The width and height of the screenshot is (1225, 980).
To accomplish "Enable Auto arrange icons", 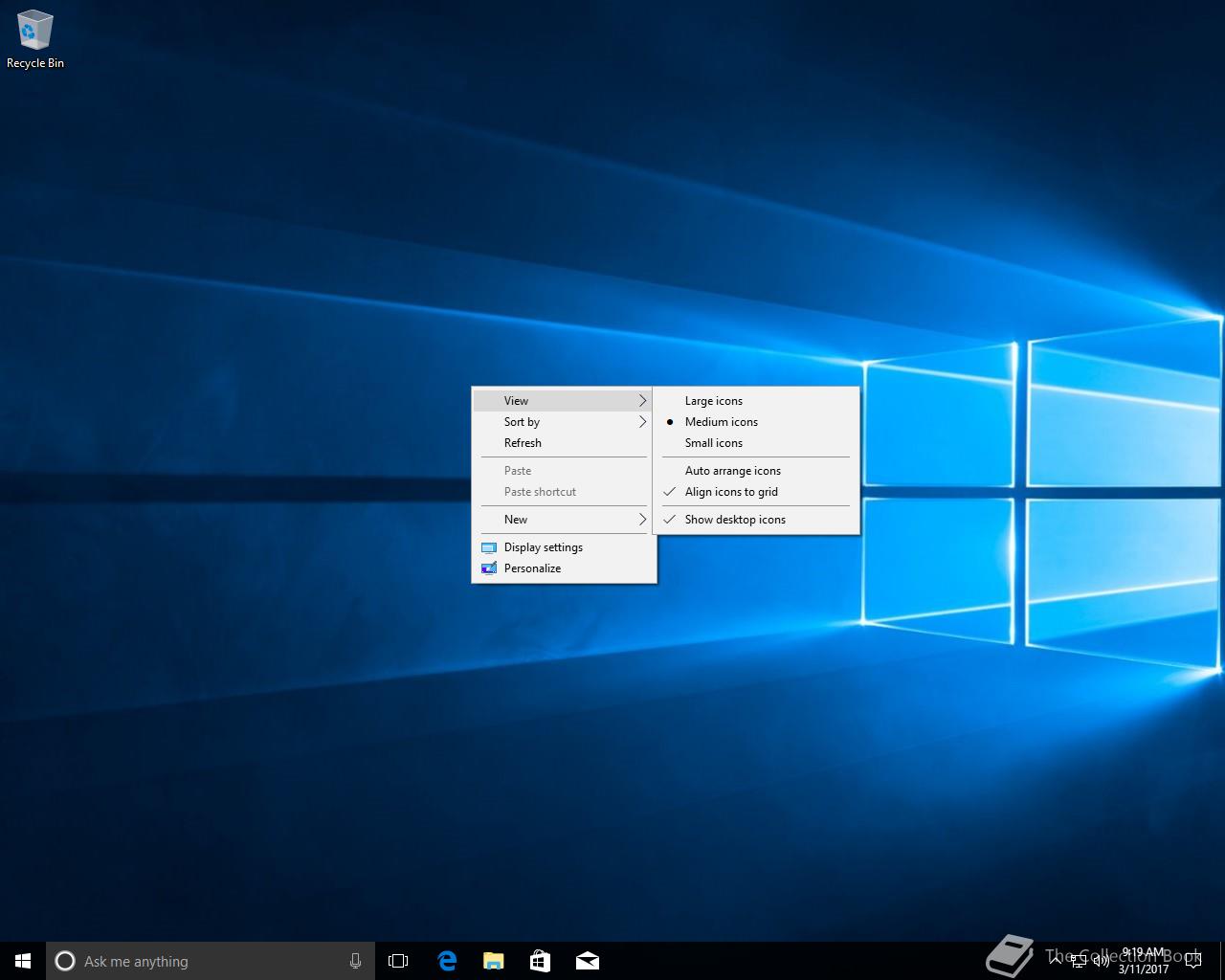I will pos(756,471).
